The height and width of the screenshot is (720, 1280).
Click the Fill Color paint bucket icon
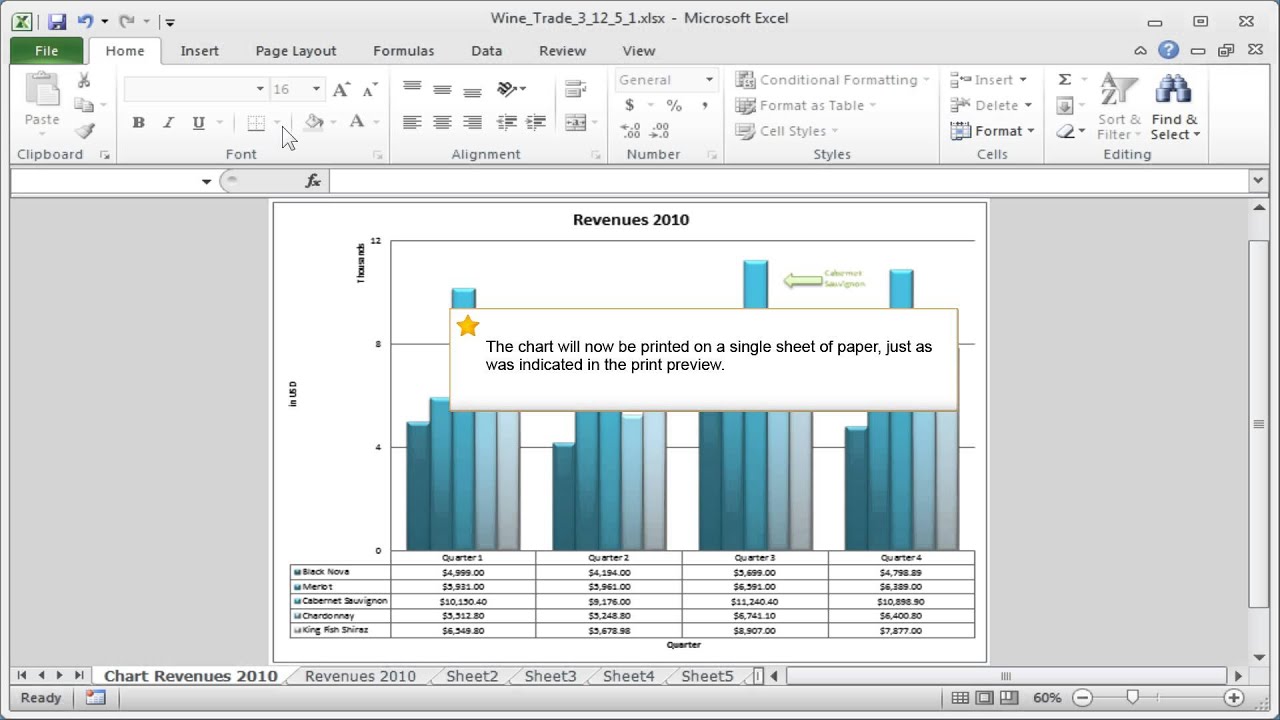point(314,122)
